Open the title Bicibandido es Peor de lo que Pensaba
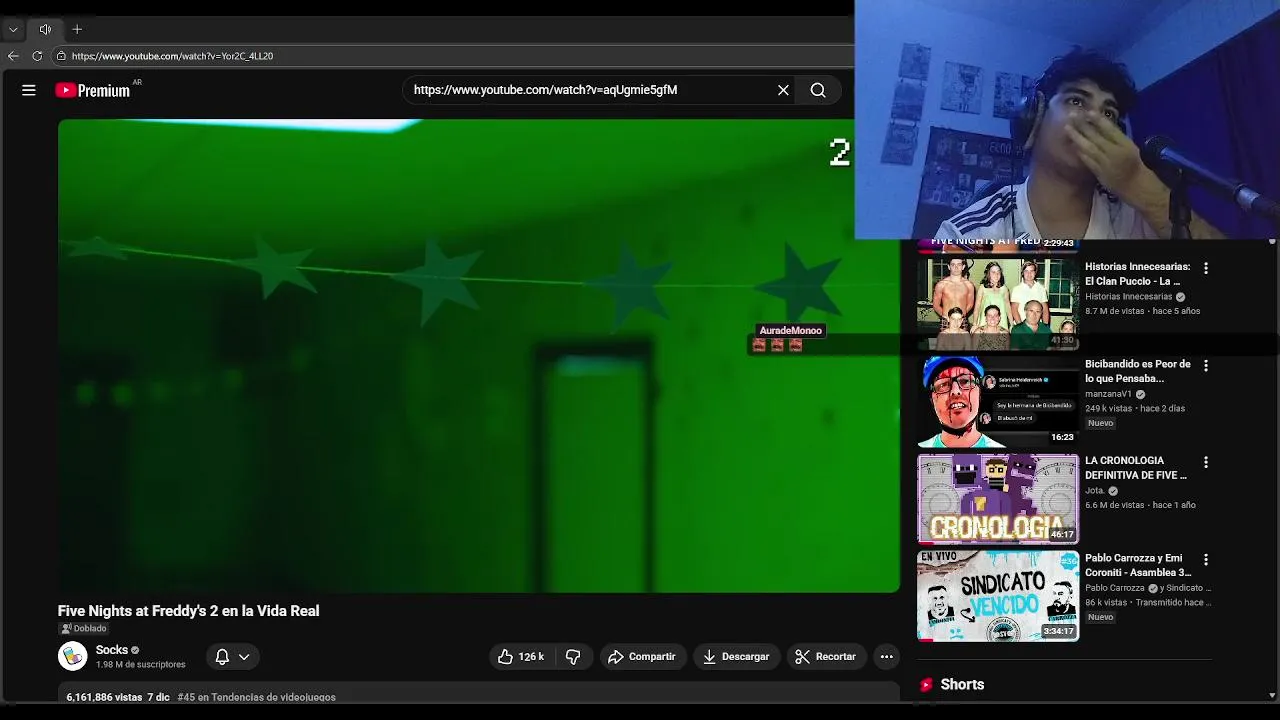 1138,371
